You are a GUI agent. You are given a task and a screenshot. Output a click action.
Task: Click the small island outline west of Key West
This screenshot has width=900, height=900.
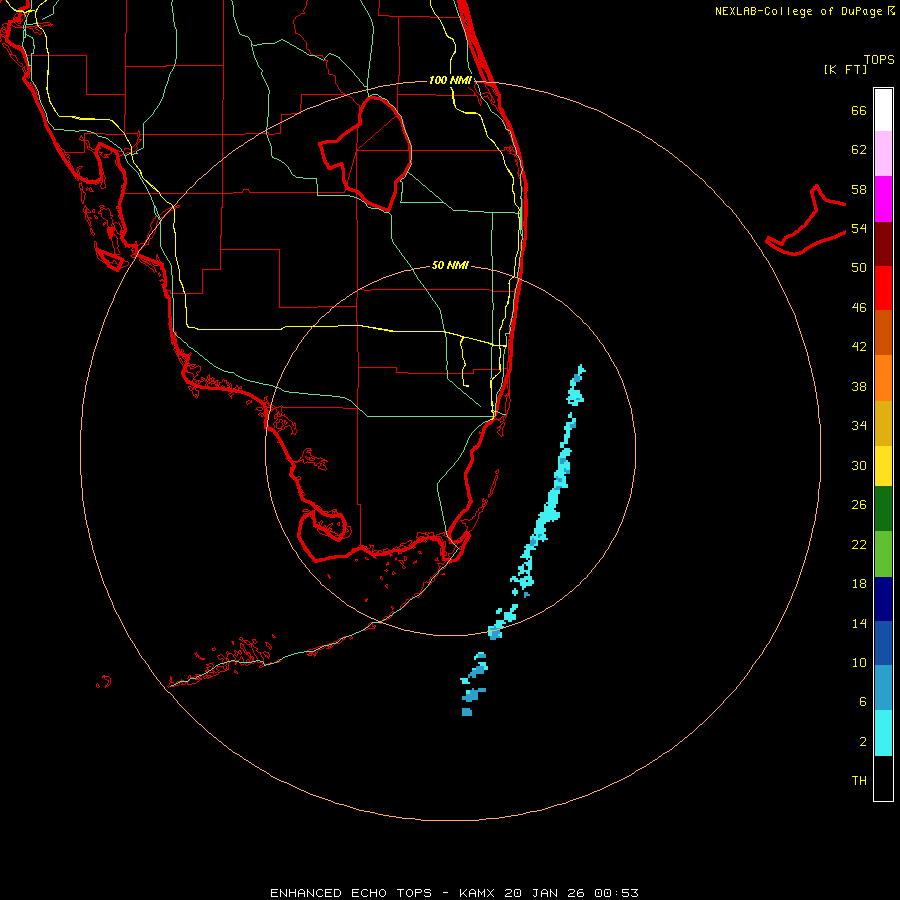coord(103,682)
